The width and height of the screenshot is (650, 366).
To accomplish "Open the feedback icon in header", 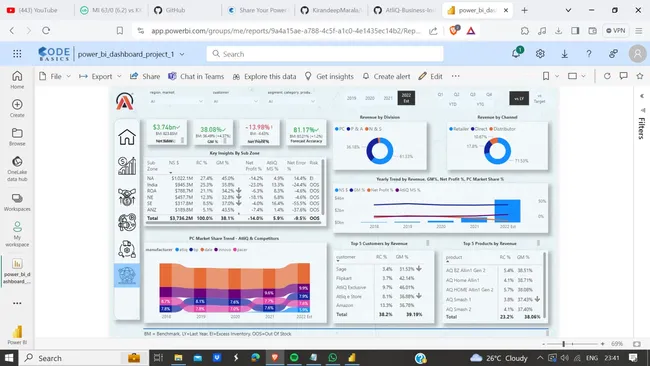I will pyautogui.click(x=614, y=53).
